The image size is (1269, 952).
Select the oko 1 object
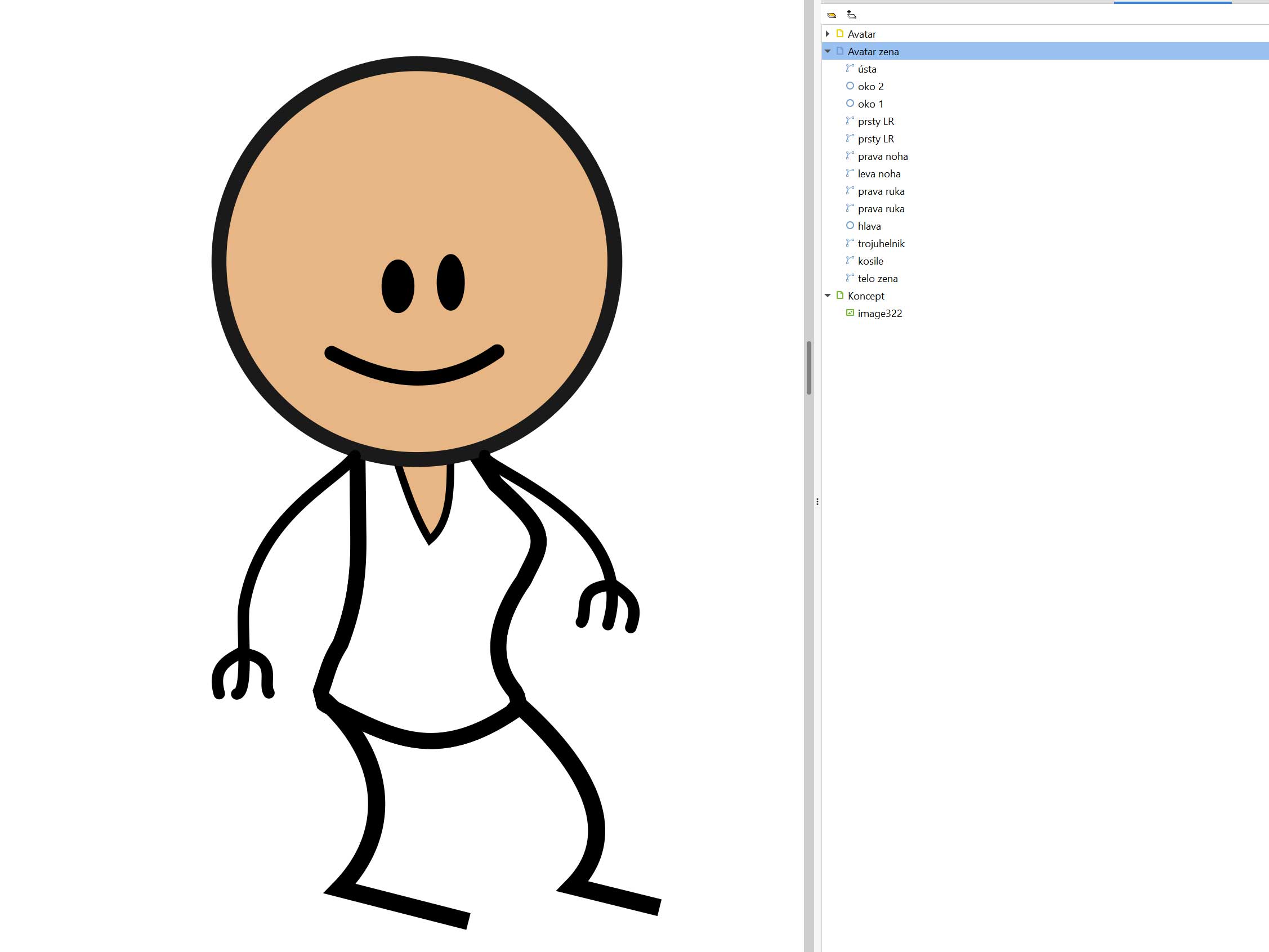870,104
